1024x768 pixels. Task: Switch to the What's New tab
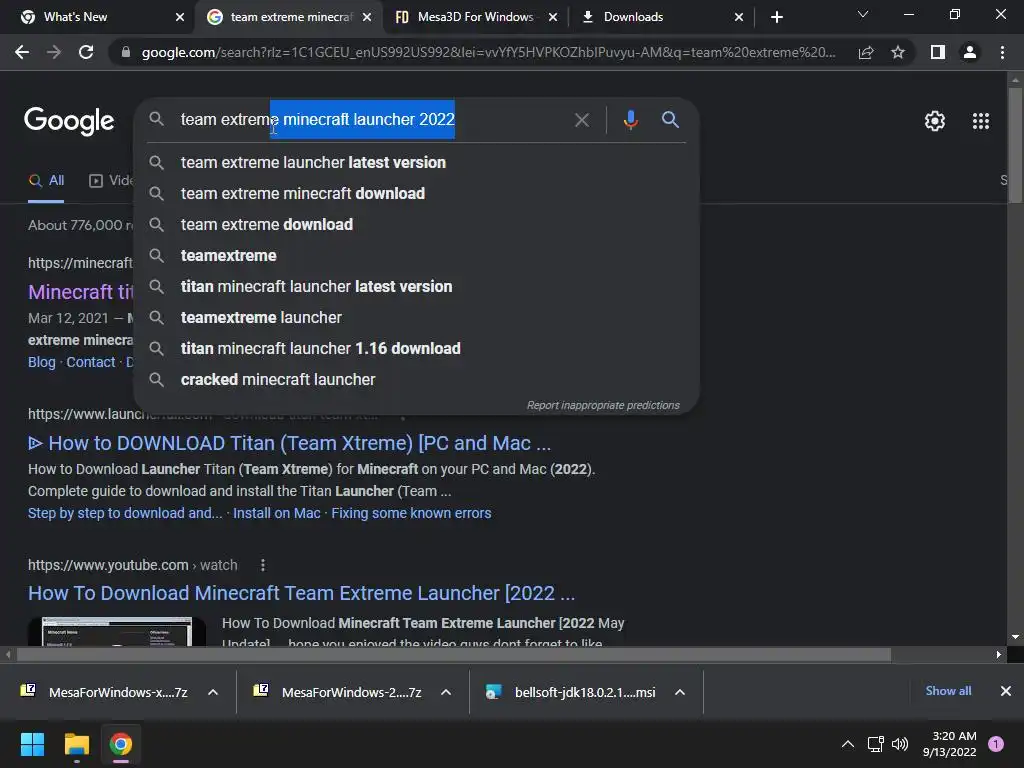[98, 17]
